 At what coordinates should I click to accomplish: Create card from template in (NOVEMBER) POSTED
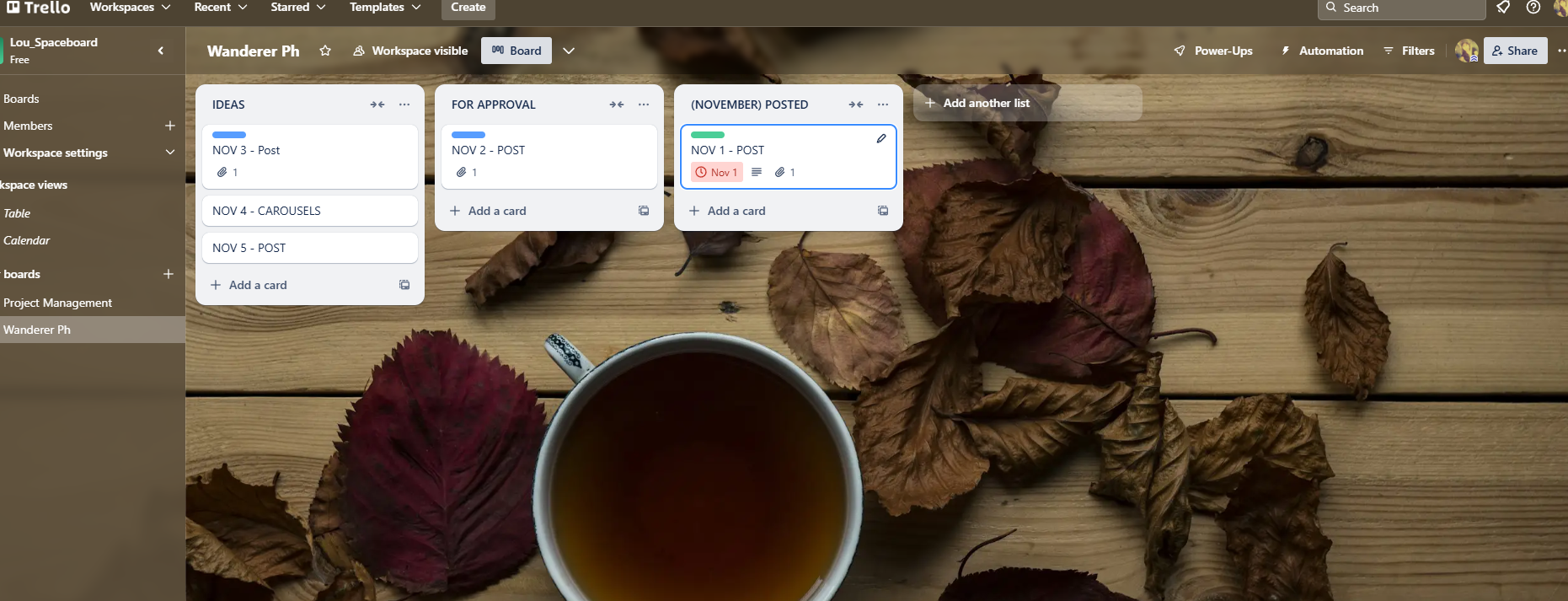[x=883, y=211]
